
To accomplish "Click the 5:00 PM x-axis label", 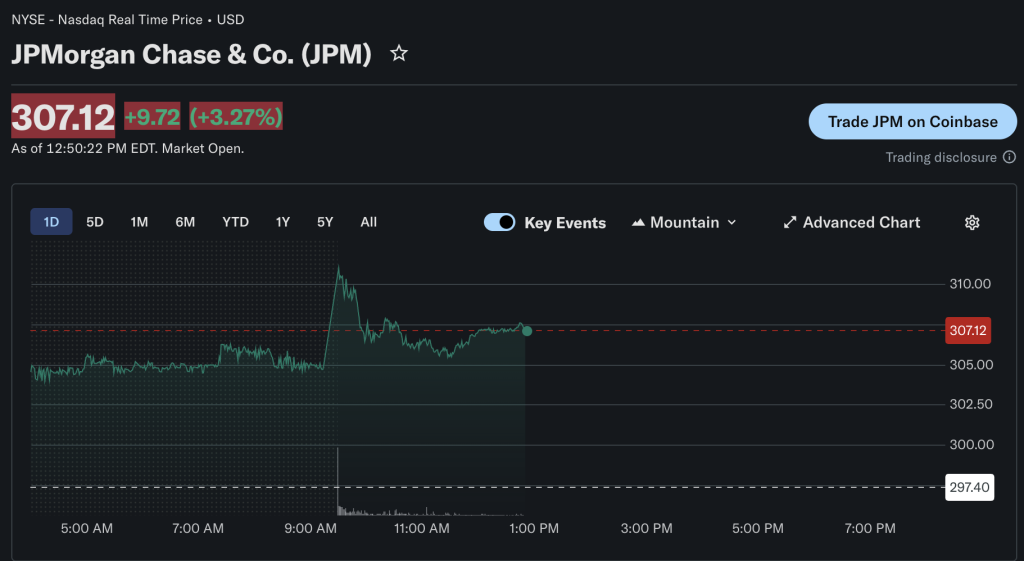I will (x=758, y=528).
